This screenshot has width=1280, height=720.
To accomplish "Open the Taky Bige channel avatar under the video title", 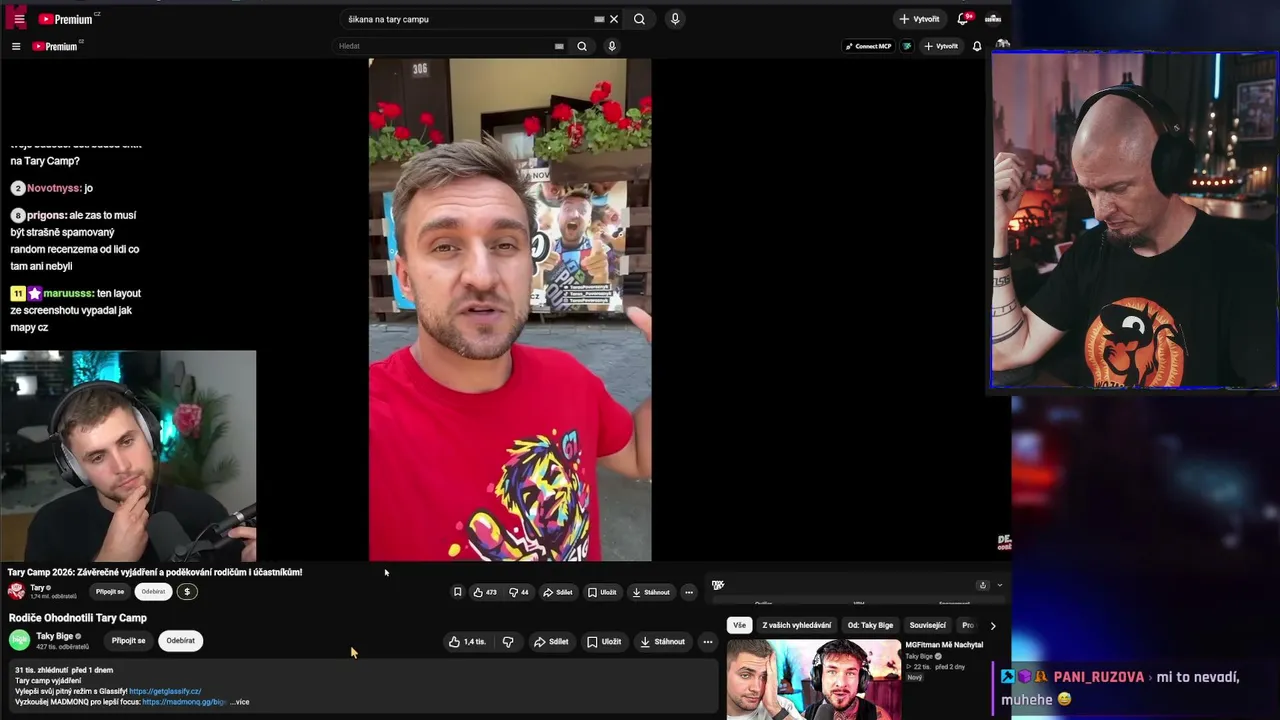I will click(x=19, y=640).
